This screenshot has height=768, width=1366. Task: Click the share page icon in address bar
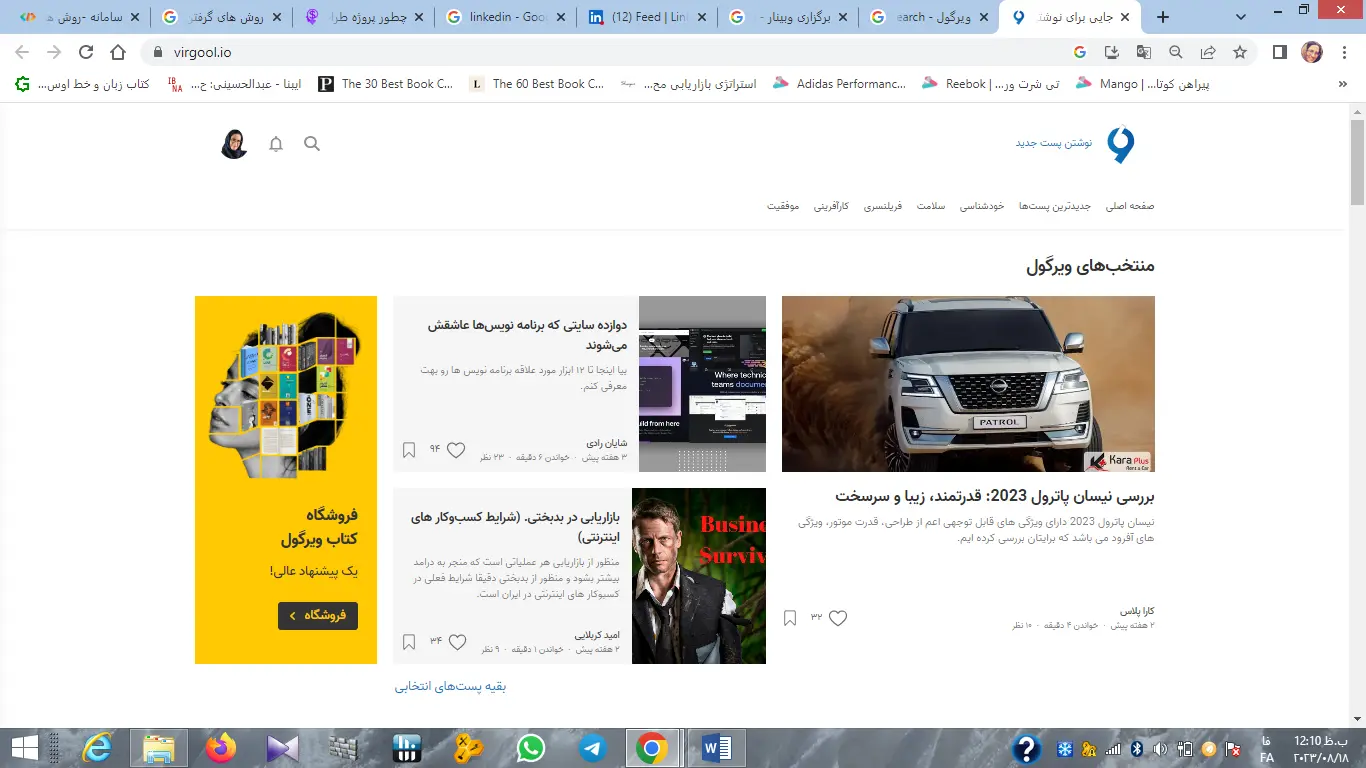tap(1208, 52)
